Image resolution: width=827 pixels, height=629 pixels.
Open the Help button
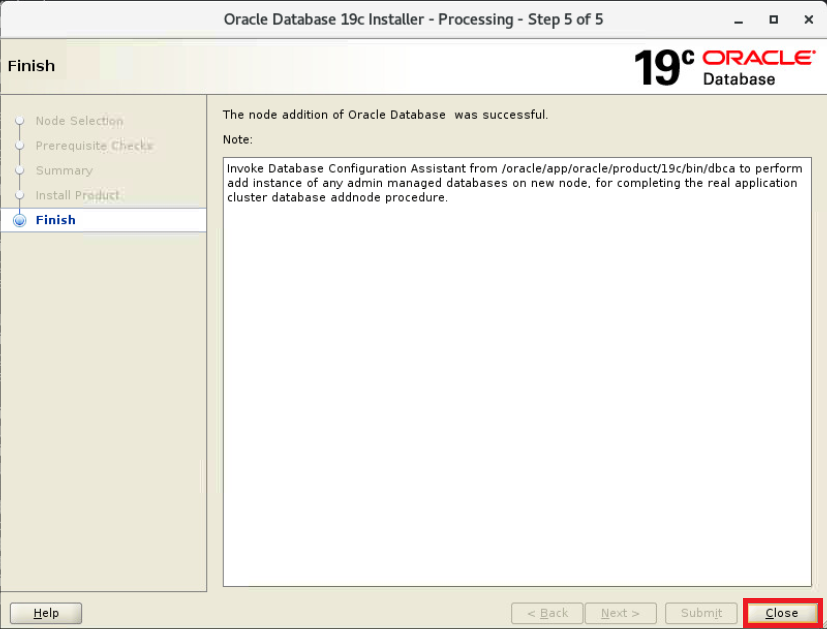tap(46, 613)
